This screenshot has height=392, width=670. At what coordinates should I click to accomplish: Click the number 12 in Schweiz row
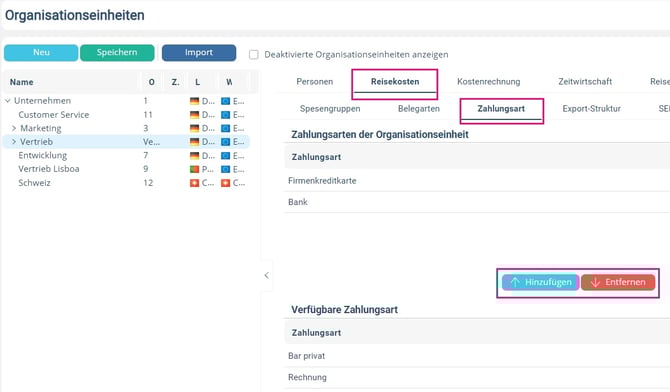tap(148, 183)
